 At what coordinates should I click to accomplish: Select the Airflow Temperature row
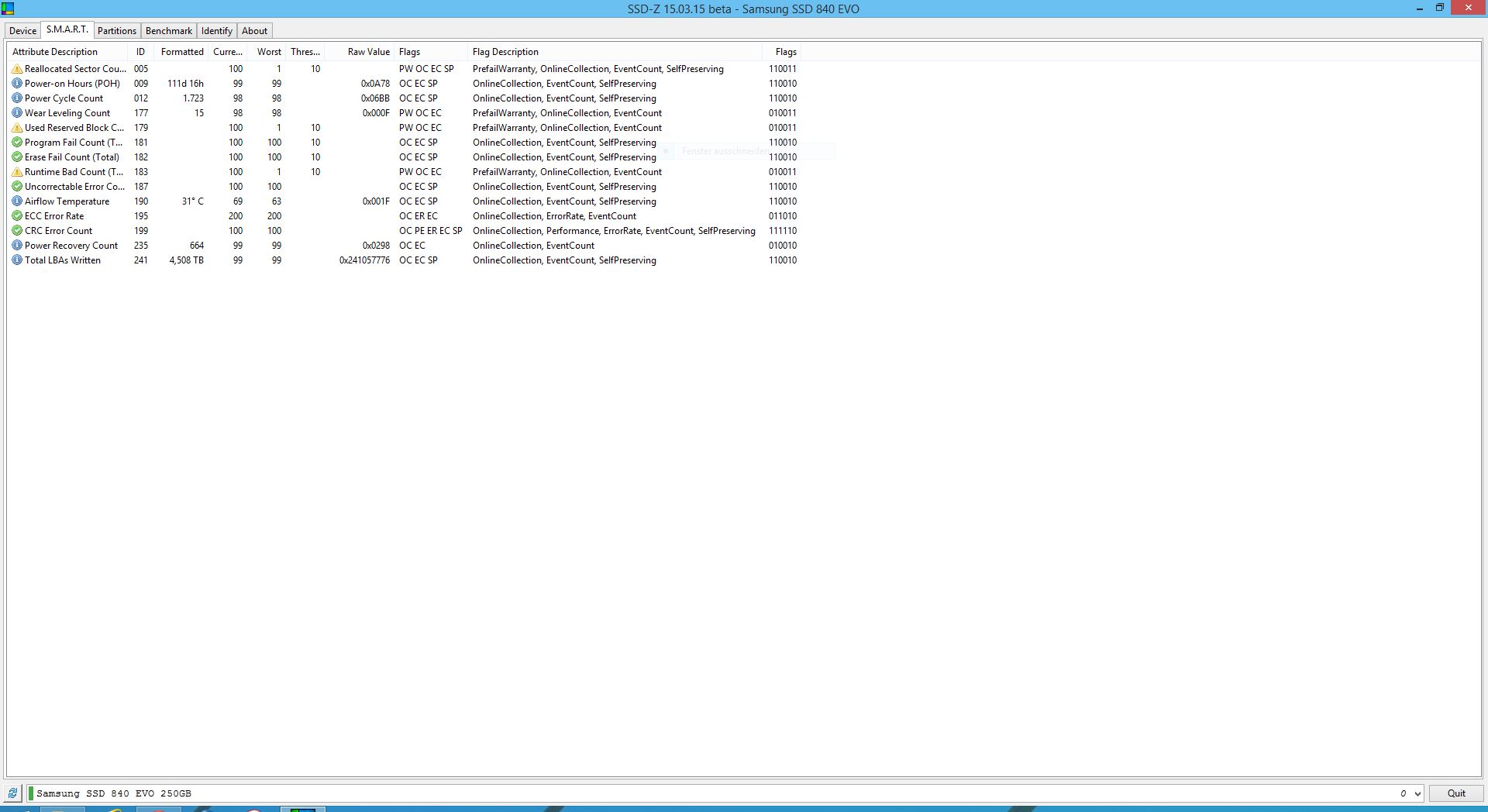tap(404, 201)
